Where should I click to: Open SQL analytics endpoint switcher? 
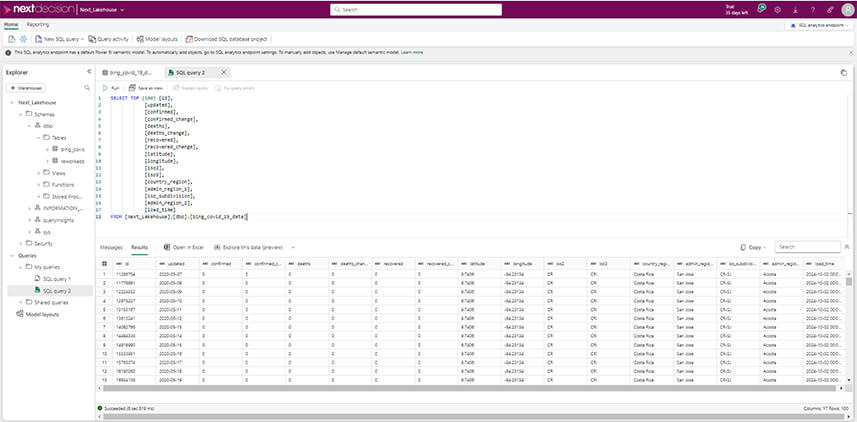point(819,25)
